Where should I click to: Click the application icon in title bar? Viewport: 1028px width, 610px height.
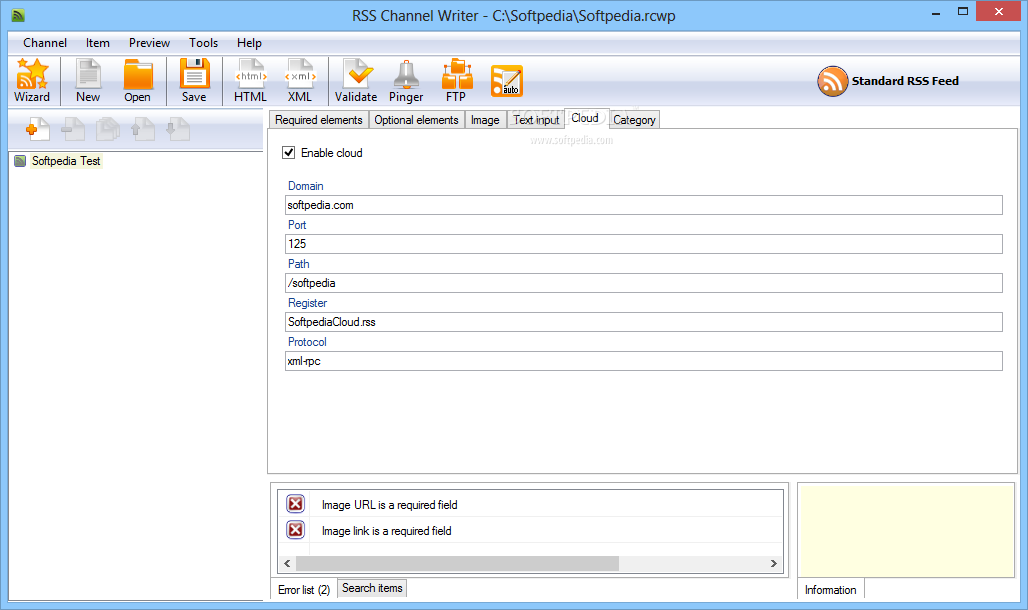pos(18,15)
